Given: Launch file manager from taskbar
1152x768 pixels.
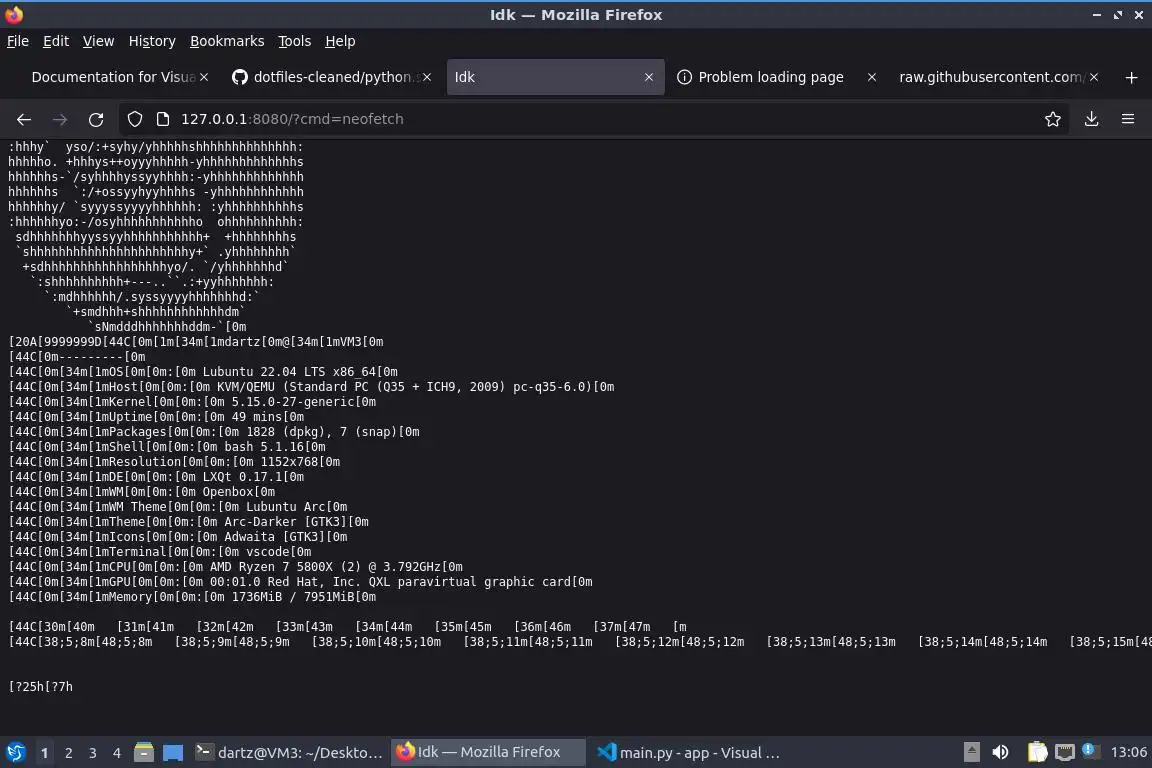Looking at the screenshot, I should (144, 753).
